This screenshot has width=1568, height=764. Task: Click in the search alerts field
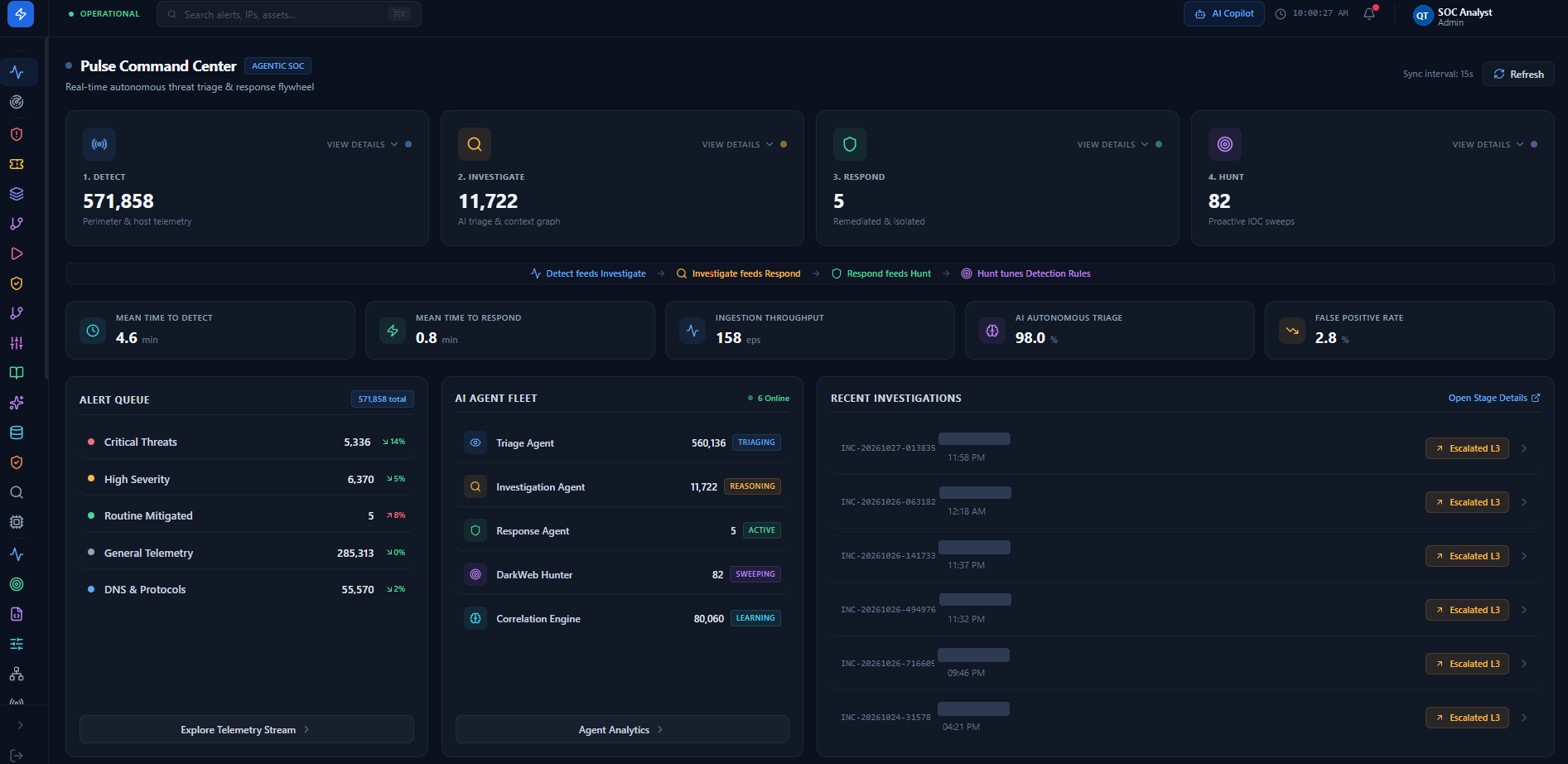(x=289, y=14)
